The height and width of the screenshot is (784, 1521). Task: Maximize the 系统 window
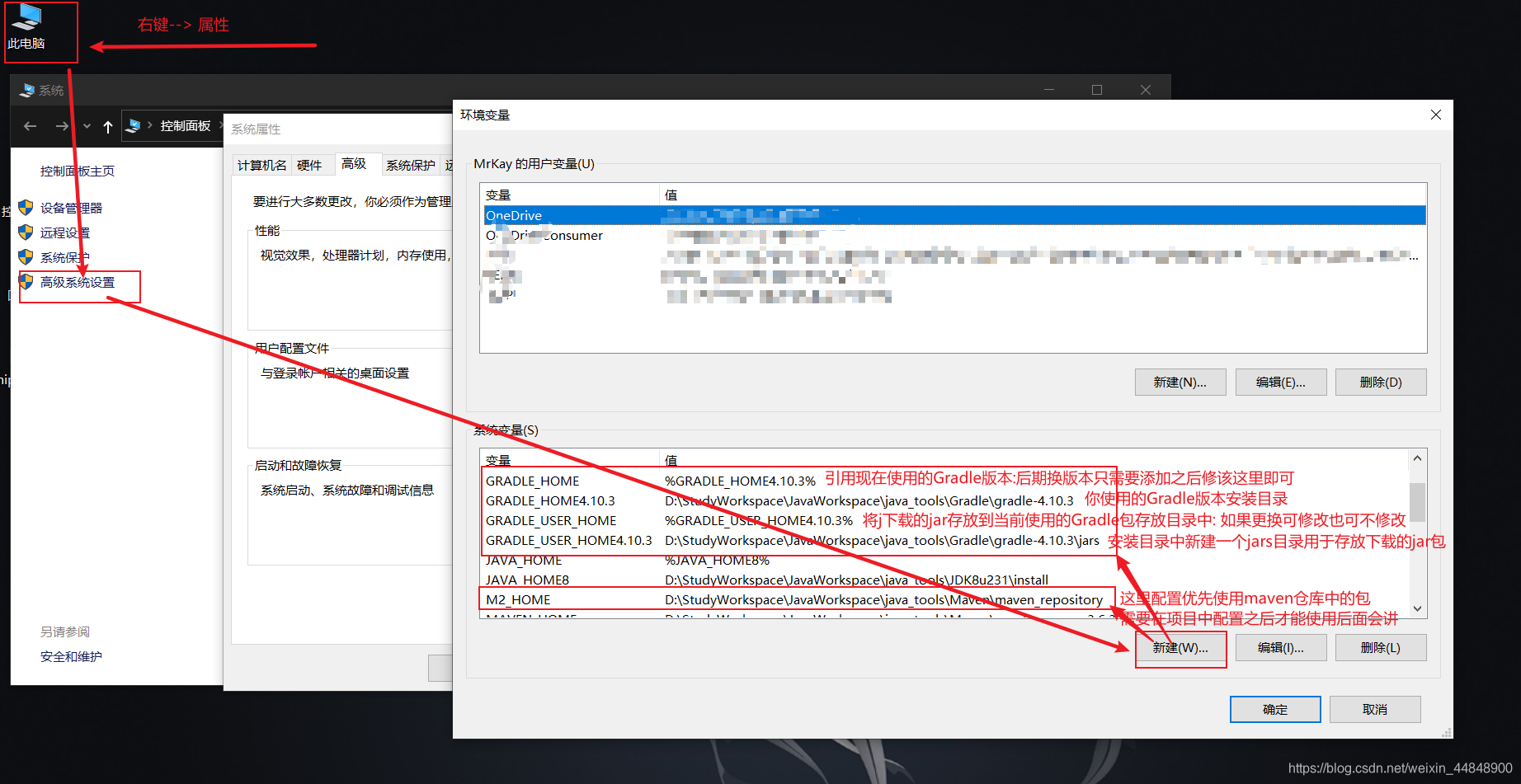coord(1097,90)
